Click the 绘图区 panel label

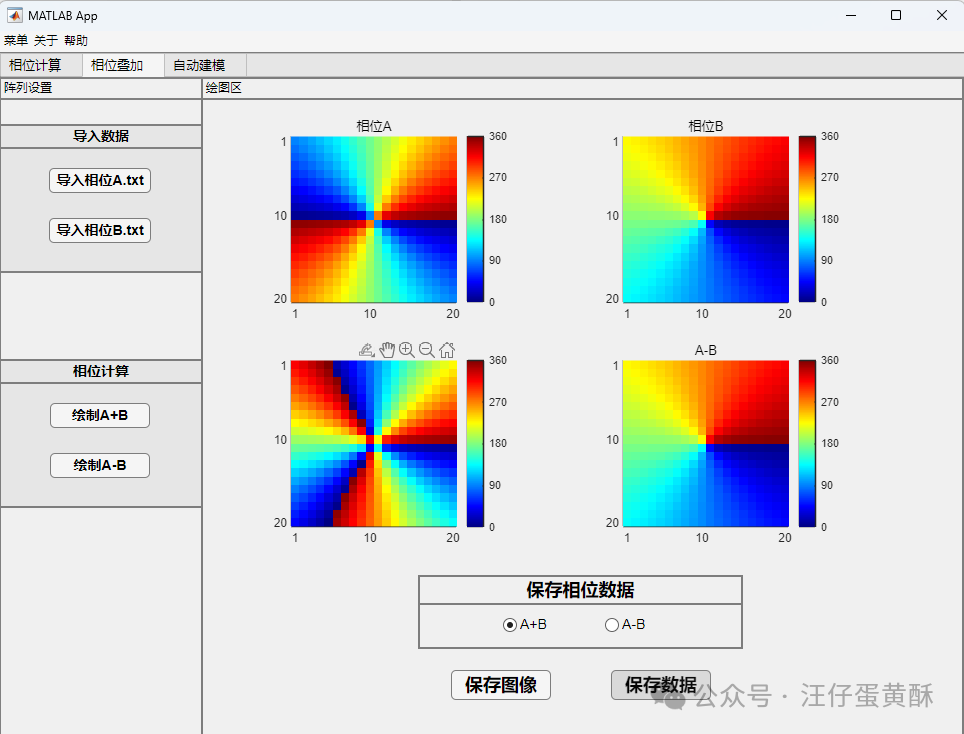click(224, 88)
